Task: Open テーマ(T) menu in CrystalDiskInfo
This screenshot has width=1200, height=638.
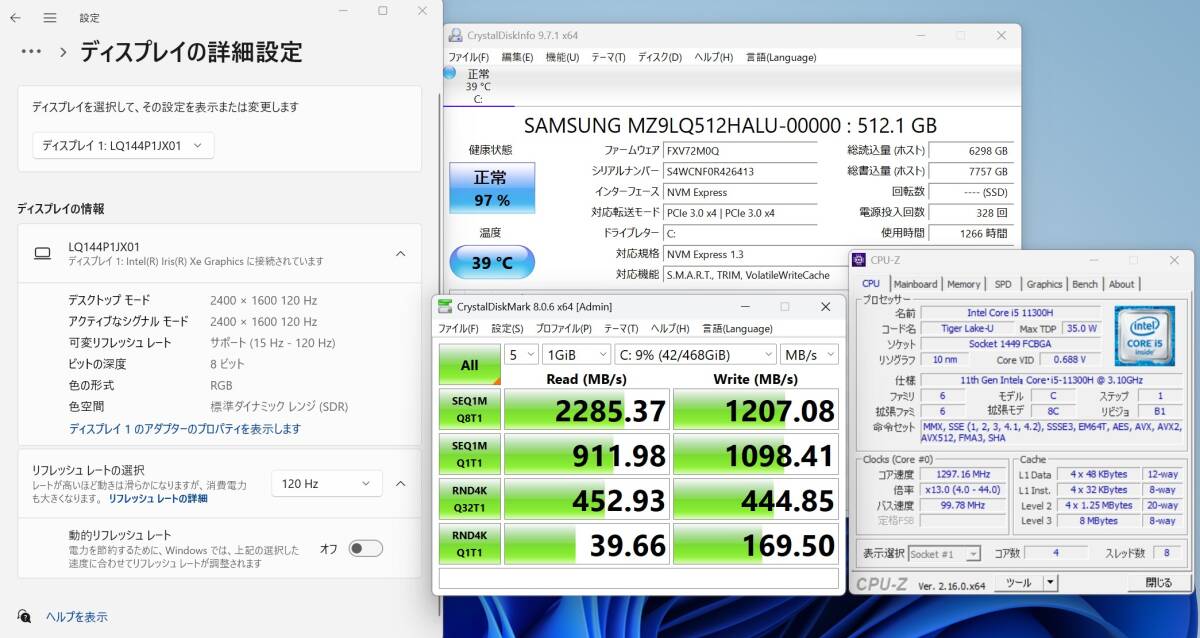Action: 608,57
